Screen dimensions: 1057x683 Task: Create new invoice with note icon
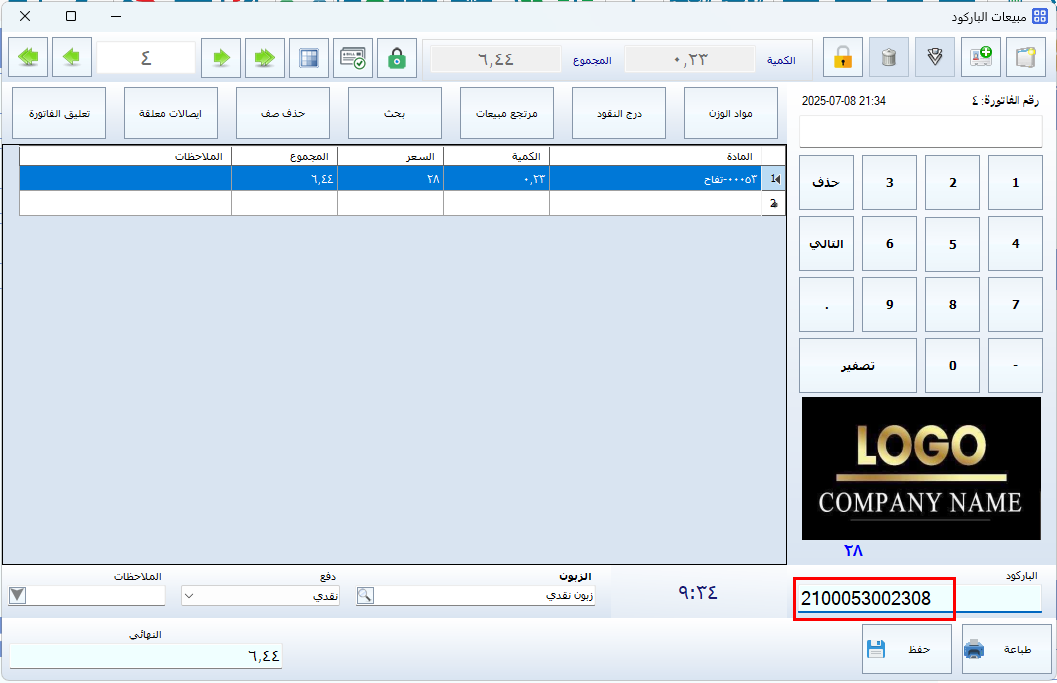pos(1026,58)
